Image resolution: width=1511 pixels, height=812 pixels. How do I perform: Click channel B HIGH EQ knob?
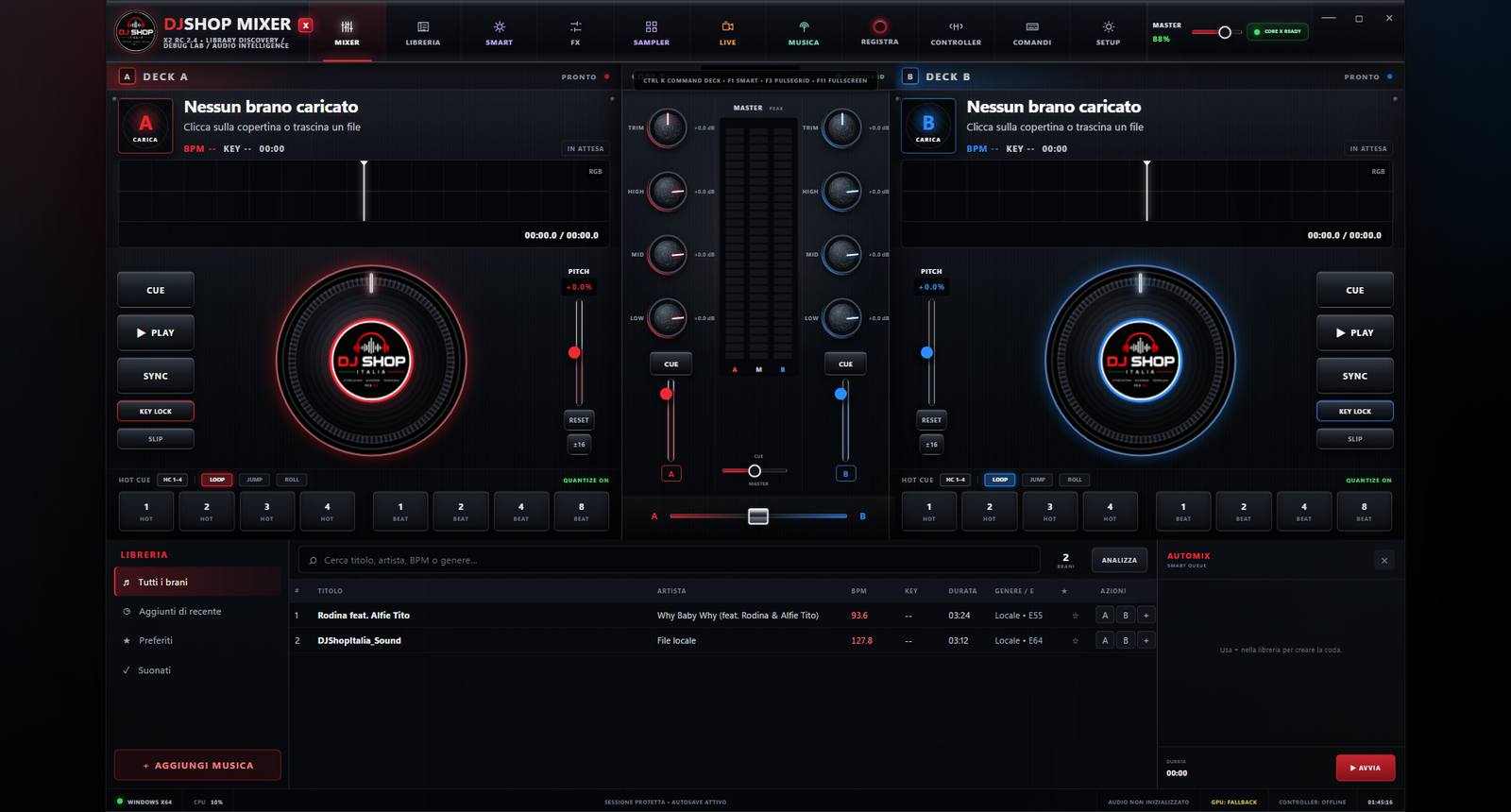[x=841, y=191]
